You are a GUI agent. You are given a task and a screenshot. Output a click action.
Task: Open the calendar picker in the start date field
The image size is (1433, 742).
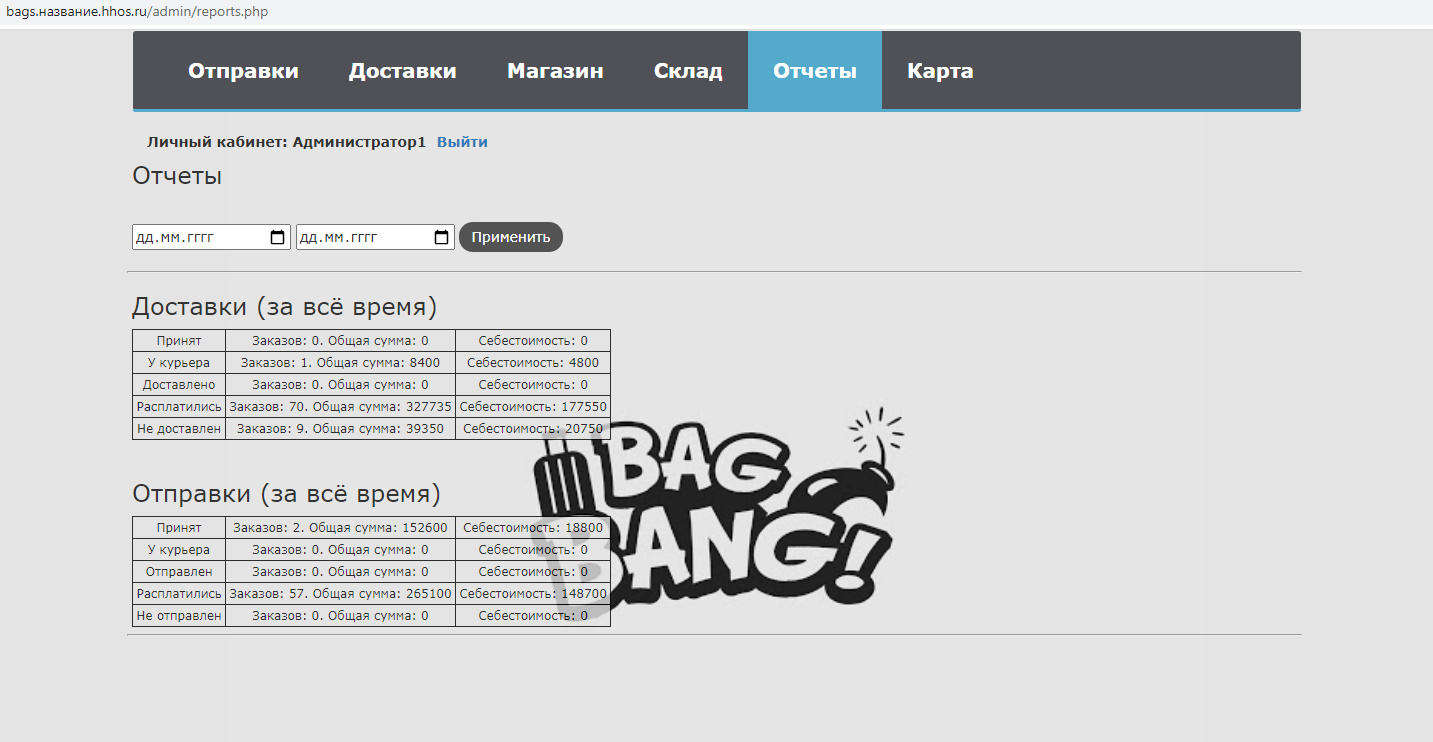point(277,238)
